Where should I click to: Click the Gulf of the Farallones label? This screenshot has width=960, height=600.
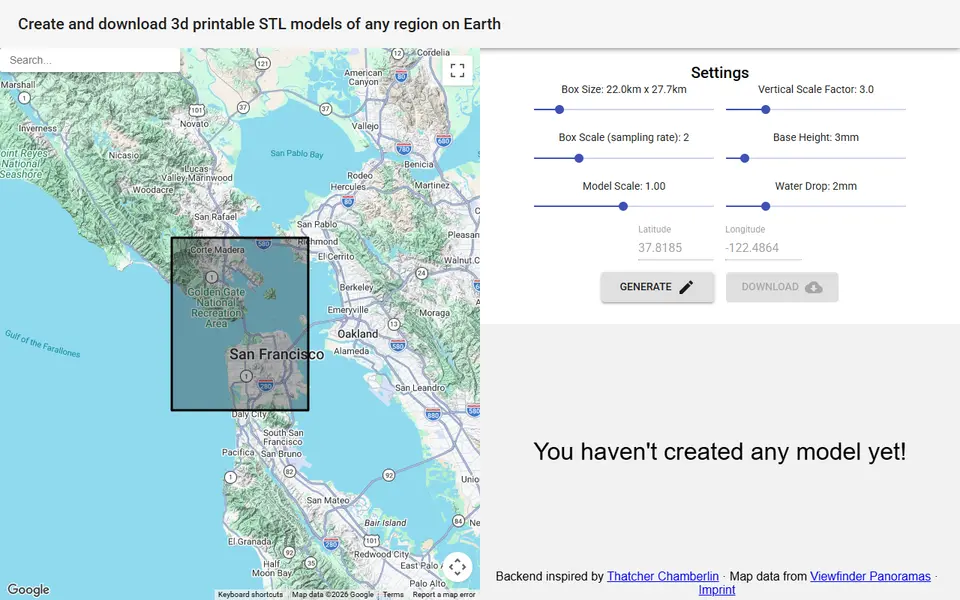click(42, 343)
